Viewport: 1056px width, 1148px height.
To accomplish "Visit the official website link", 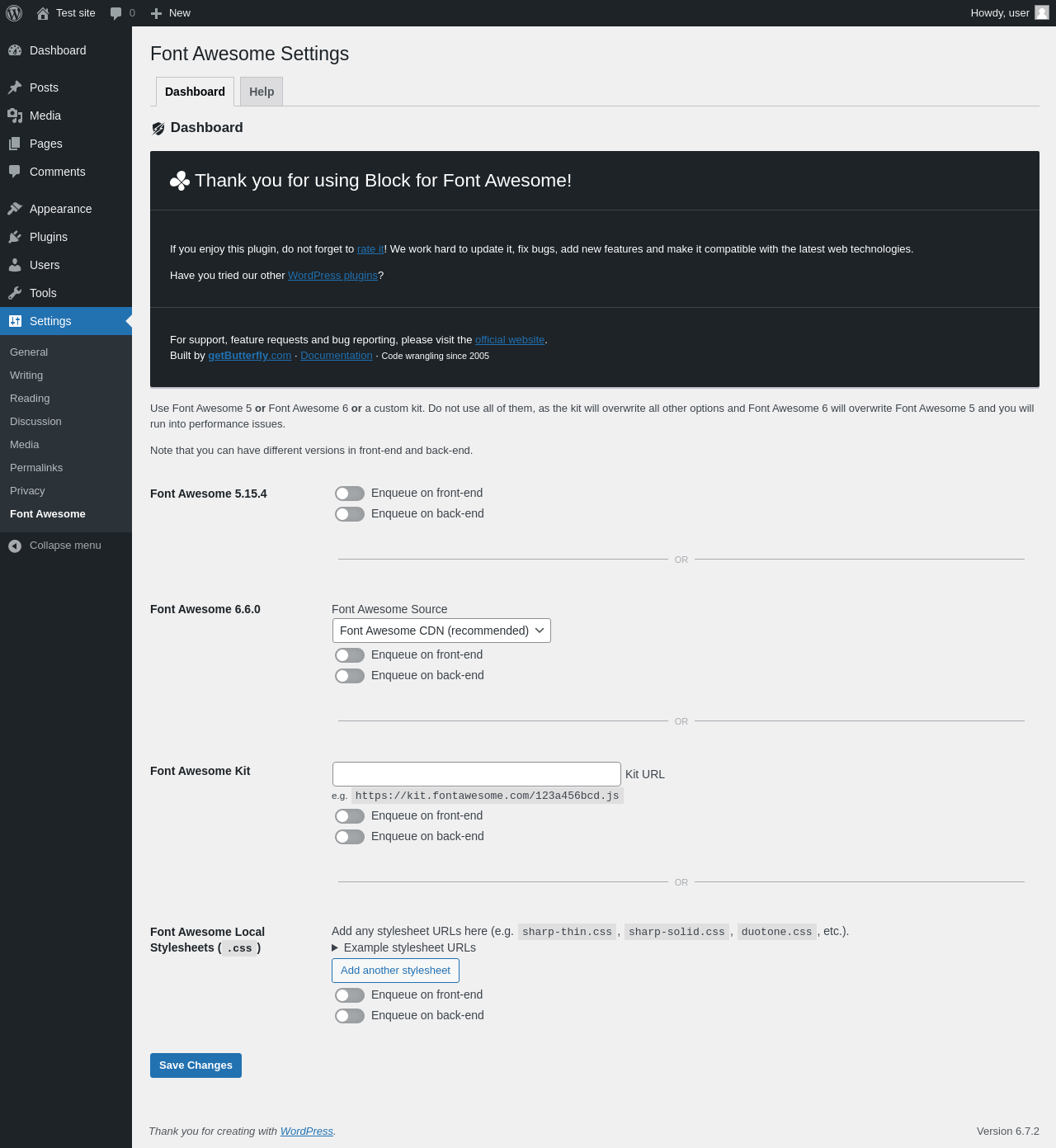I will (510, 340).
